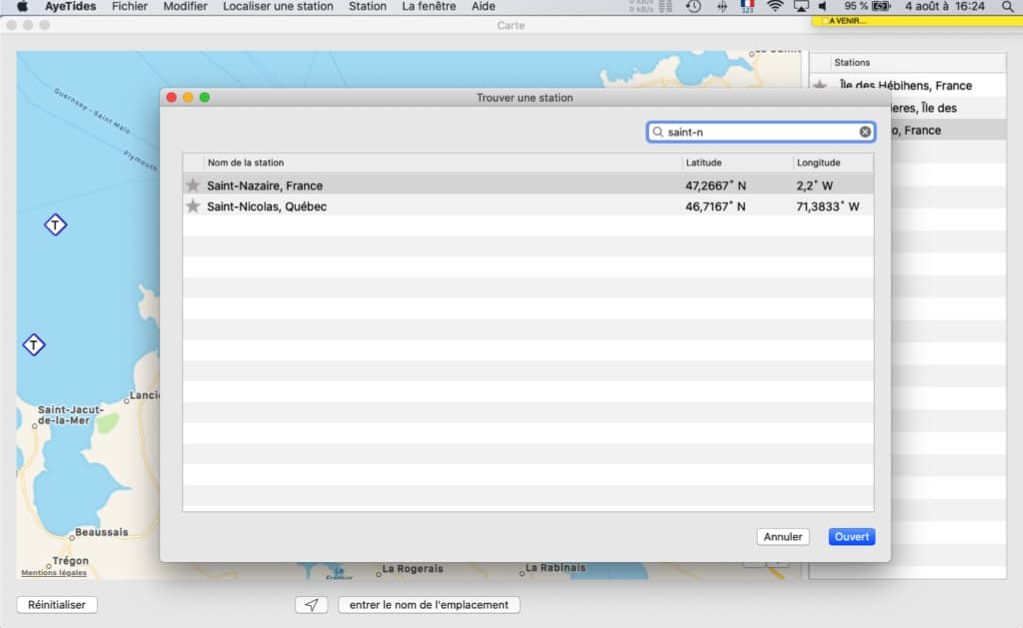This screenshot has height=628, width=1023.
Task: Clear the station search field
Action: click(864, 132)
